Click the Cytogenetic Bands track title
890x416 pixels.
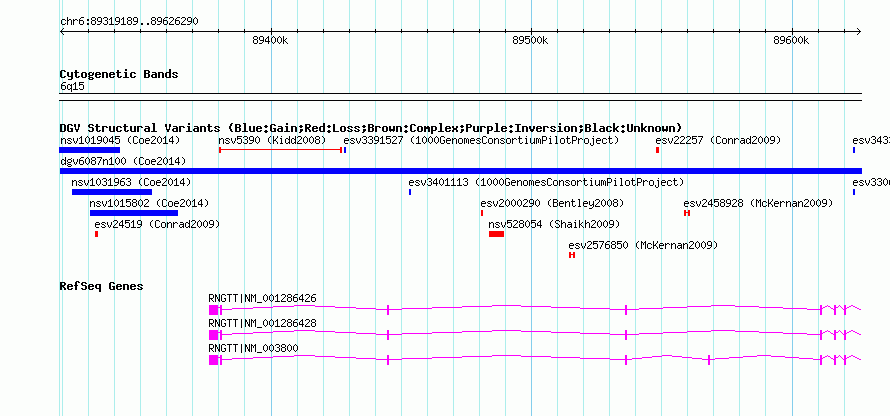[x=119, y=74]
